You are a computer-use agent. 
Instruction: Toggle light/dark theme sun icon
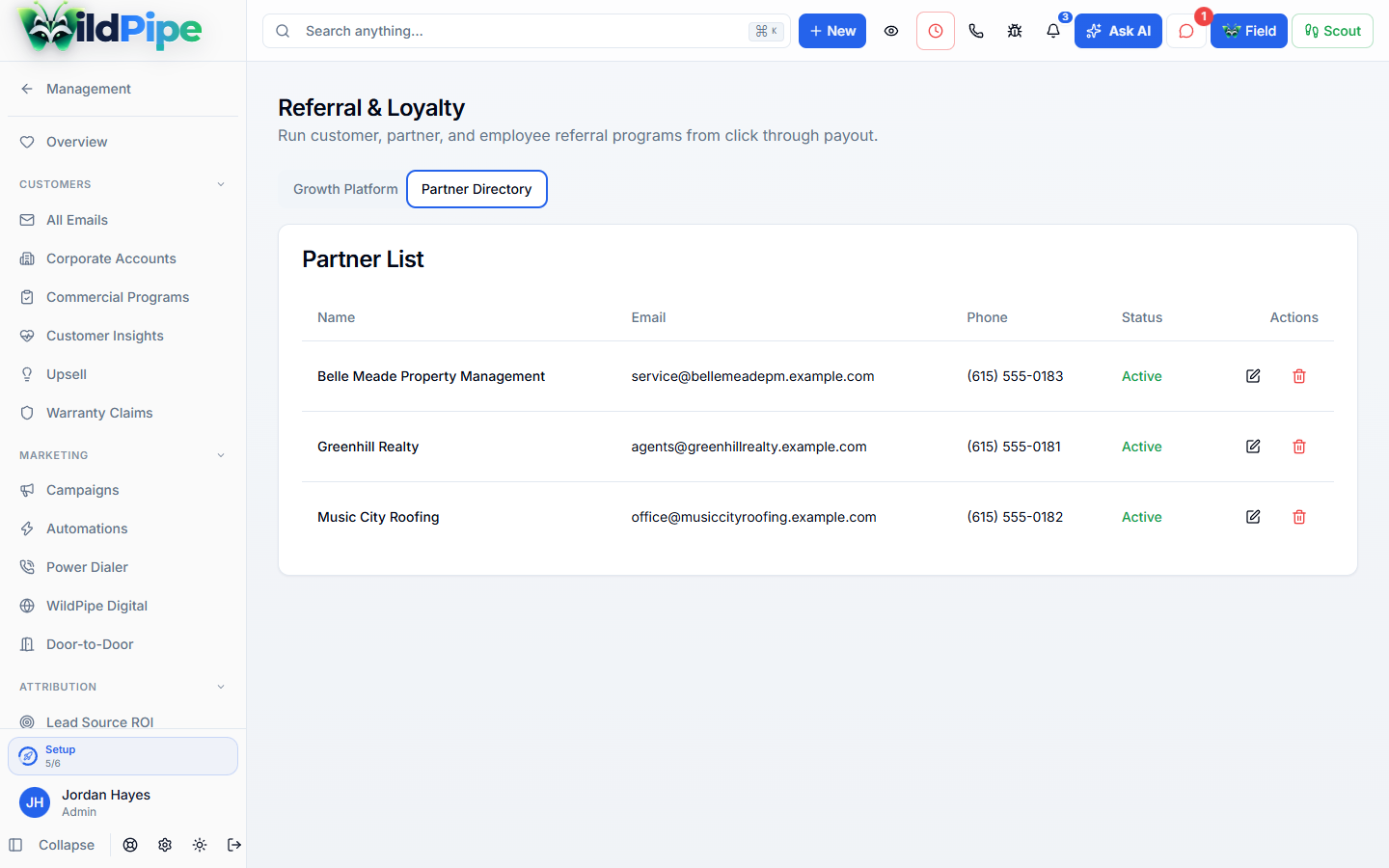click(x=200, y=845)
